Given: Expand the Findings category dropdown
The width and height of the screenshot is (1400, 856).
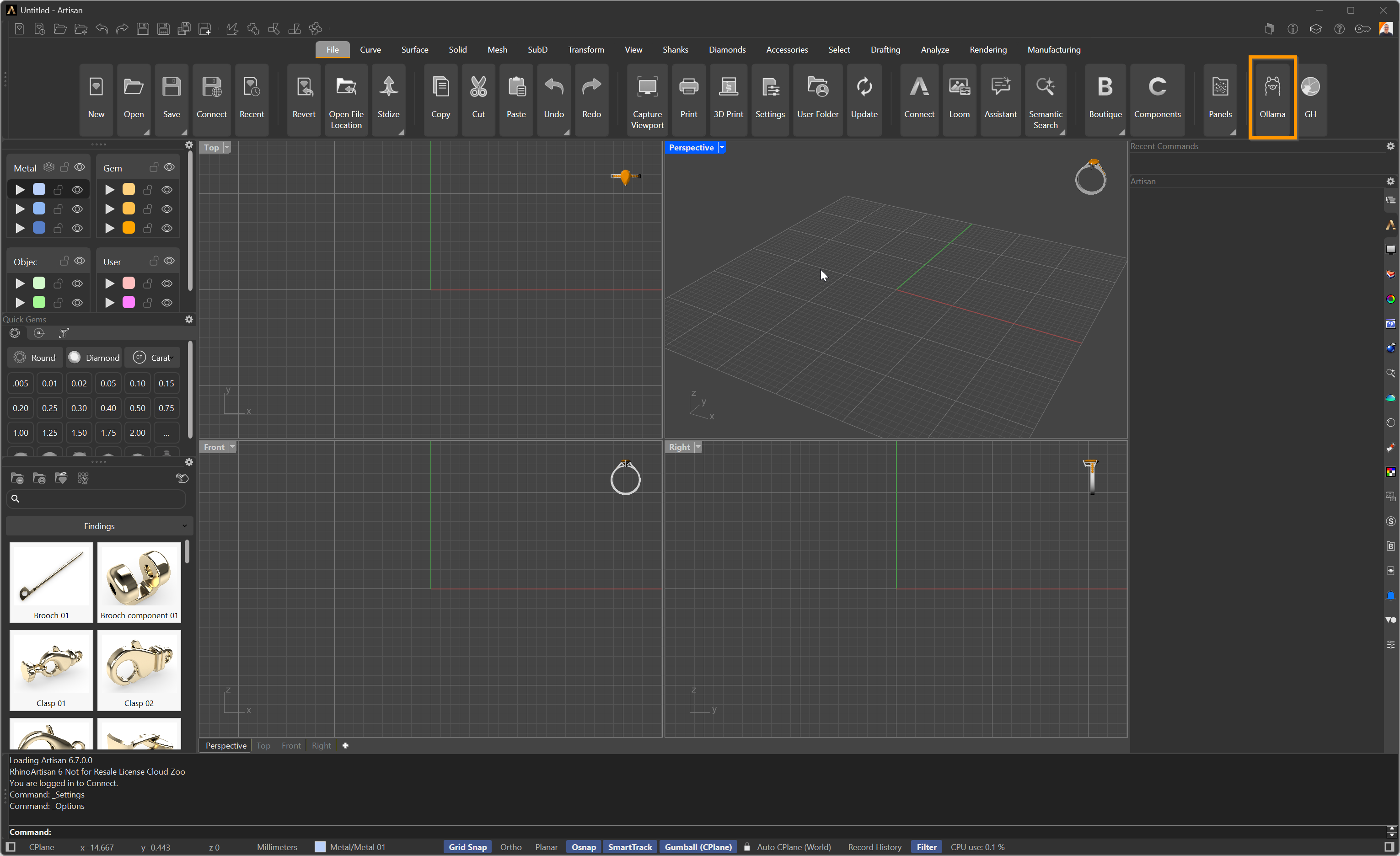Looking at the screenshot, I should pyautogui.click(x=99, y=526).
